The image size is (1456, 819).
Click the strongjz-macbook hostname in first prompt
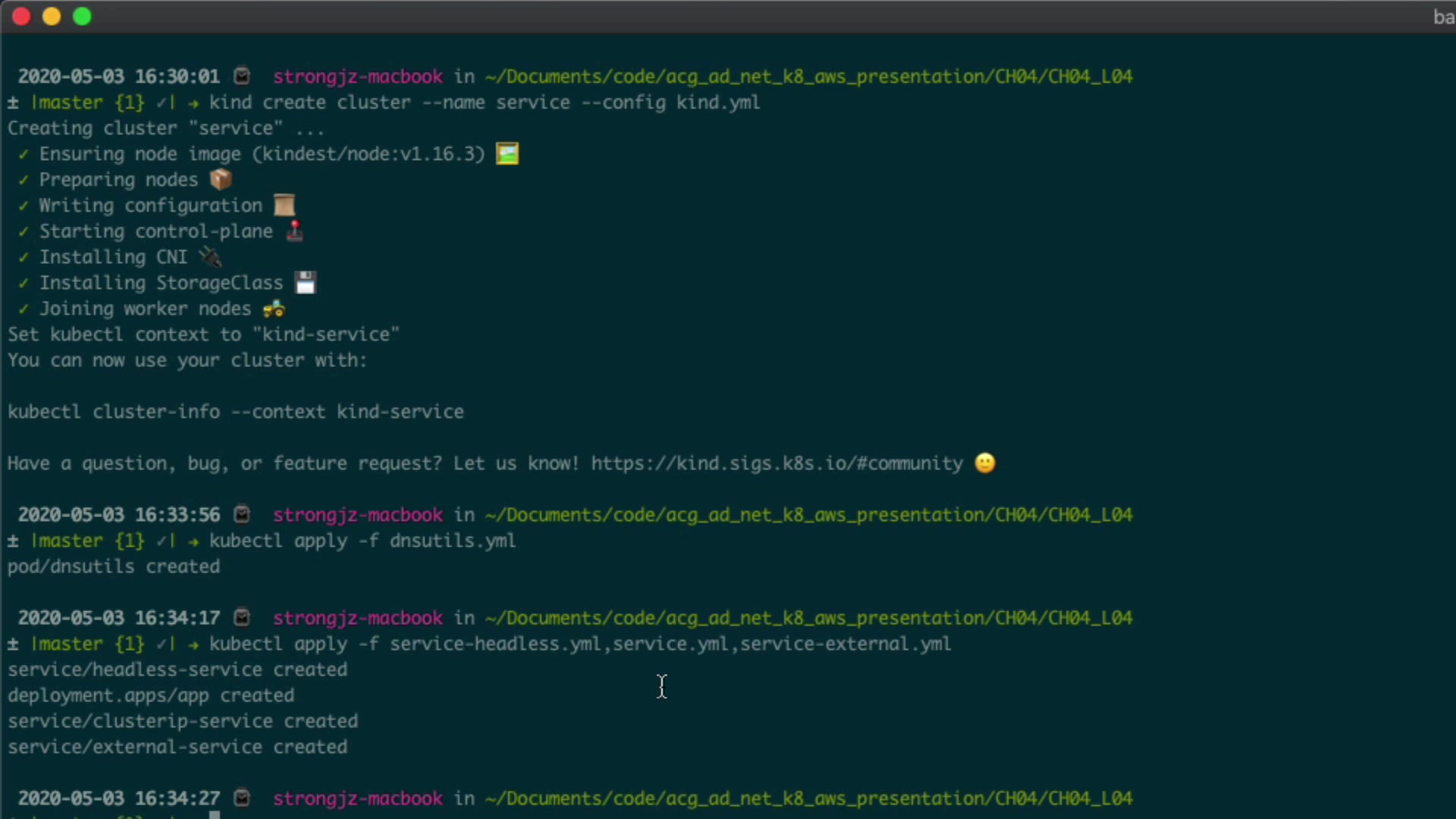click(358, 77)
